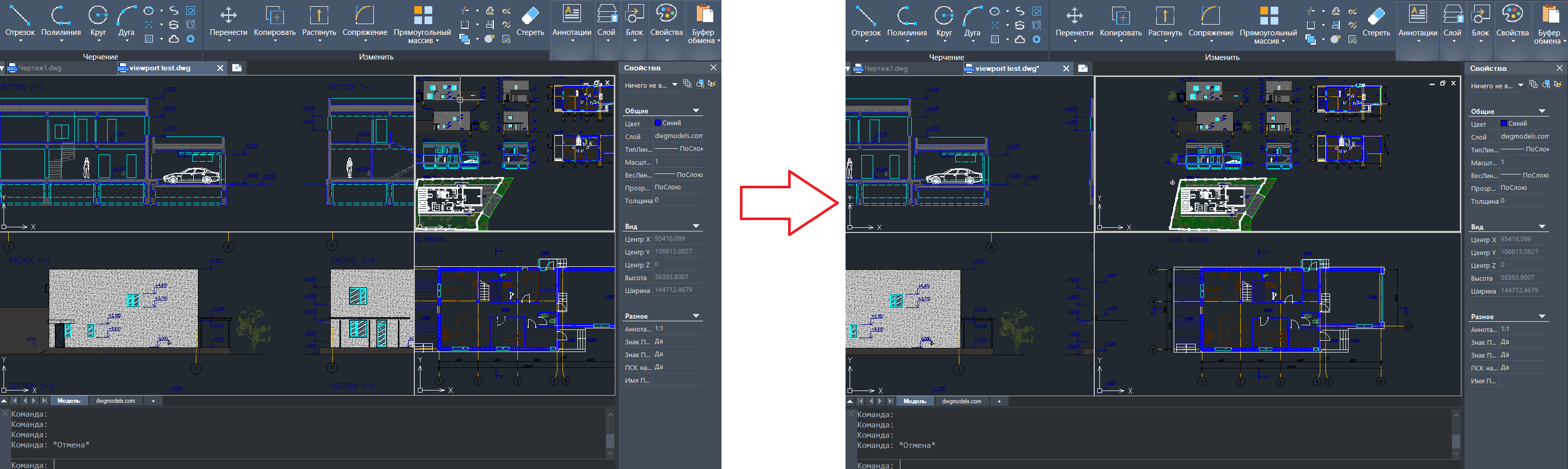Collapse the Общие section in left properties panel

point(696,111)
